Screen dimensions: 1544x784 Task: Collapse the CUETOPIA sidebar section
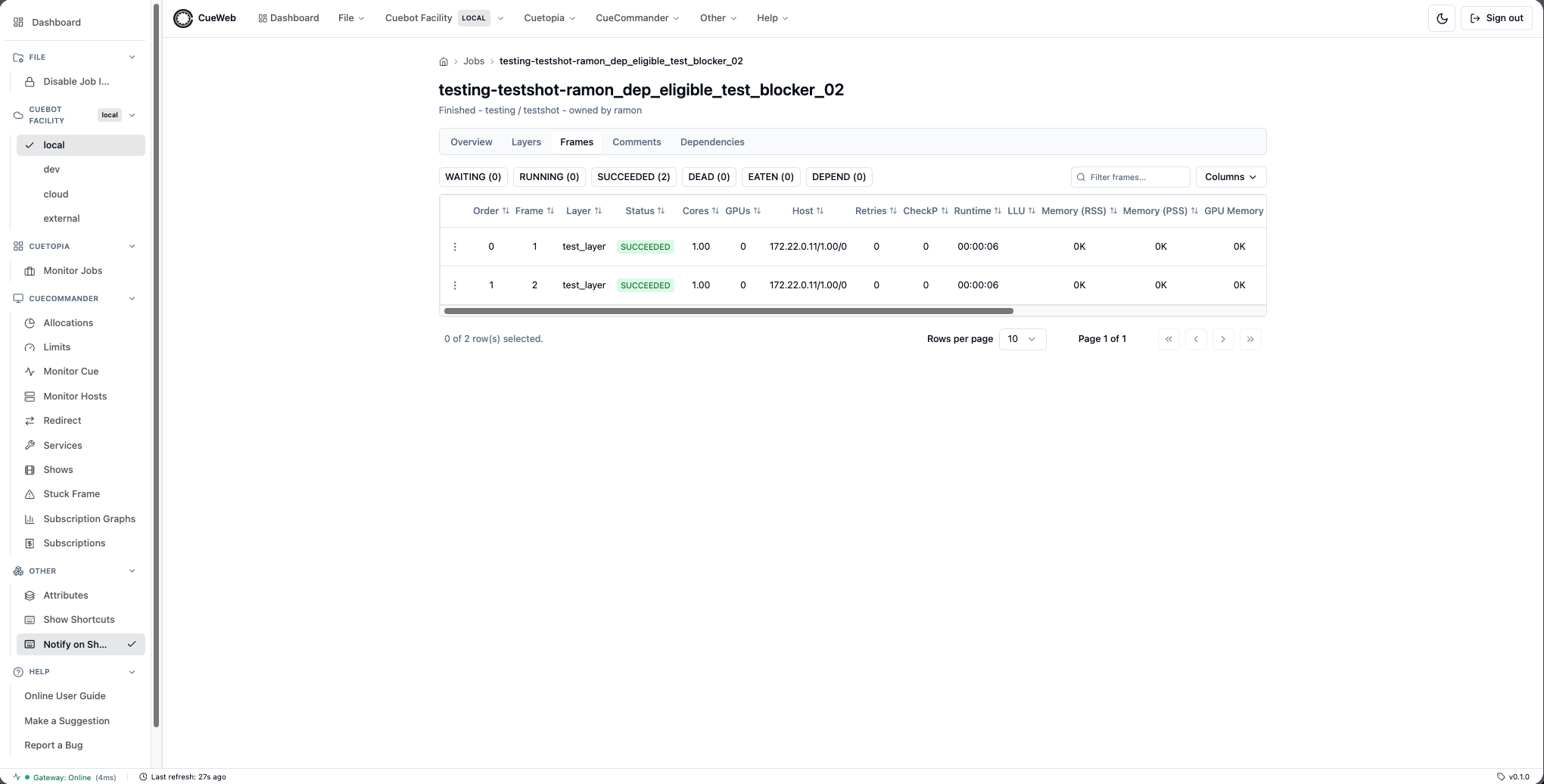coord(132,247)
